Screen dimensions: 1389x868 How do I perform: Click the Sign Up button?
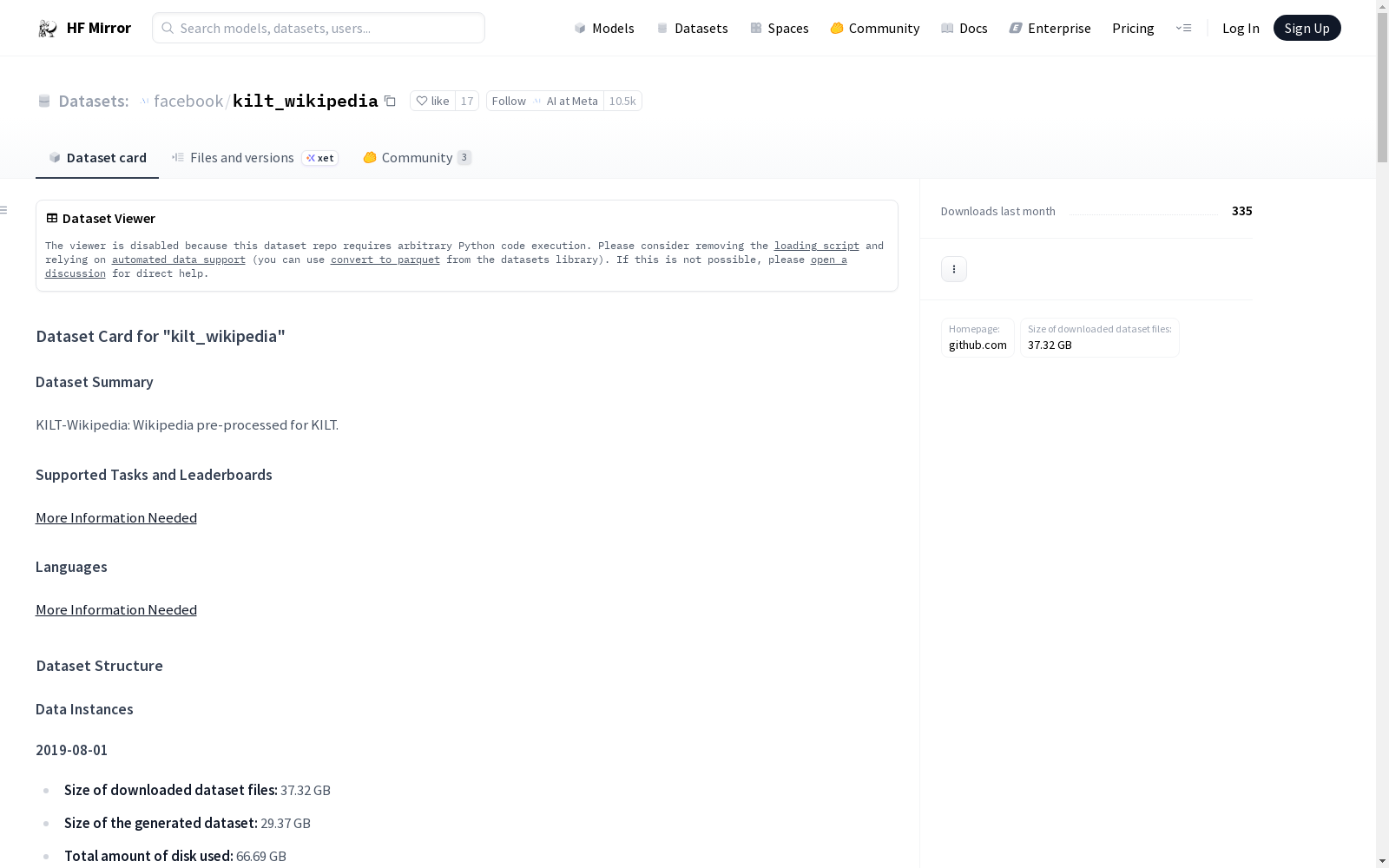pos(1307,28)
